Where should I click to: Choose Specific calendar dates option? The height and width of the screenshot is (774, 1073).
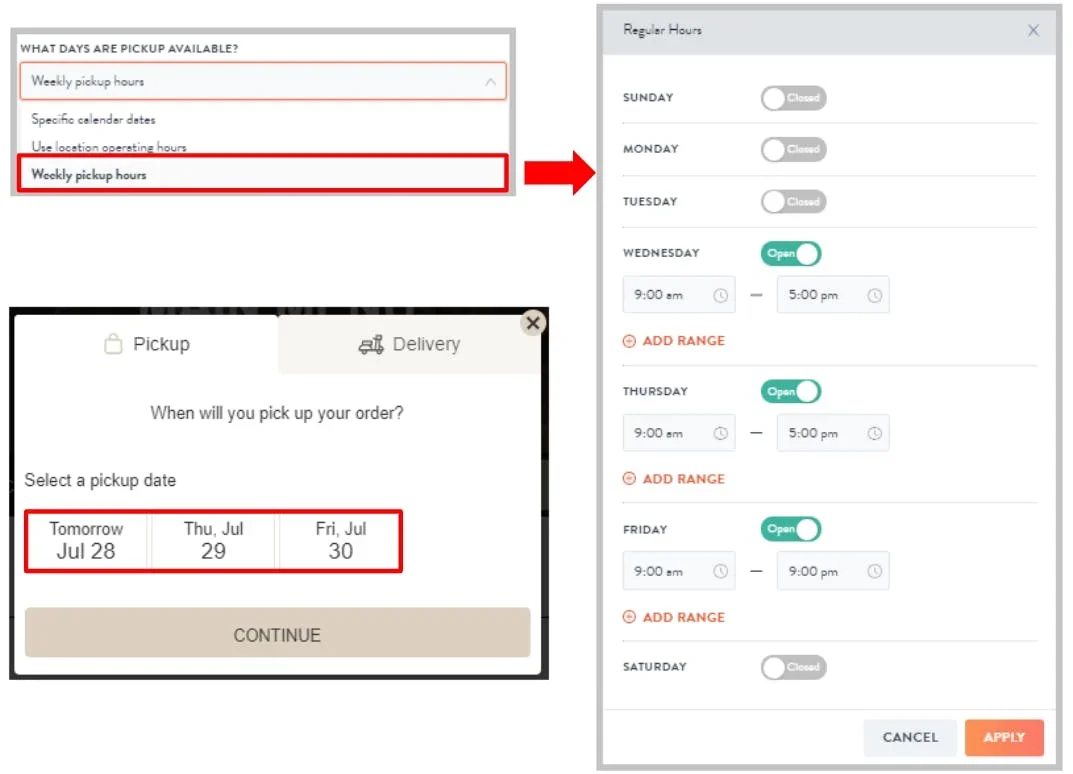pos(93,119)
